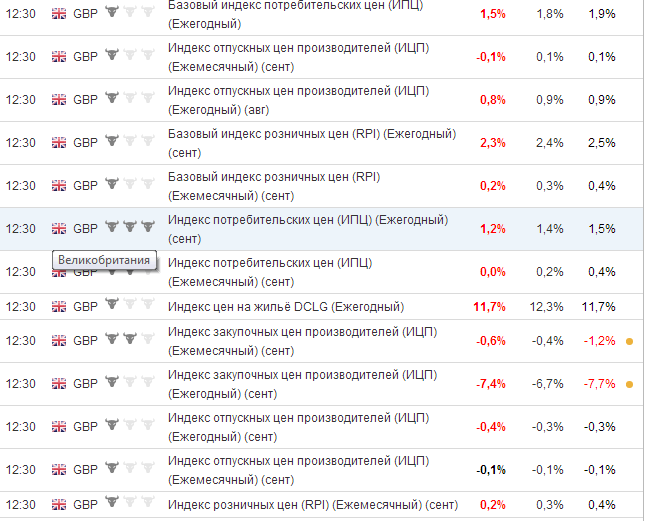Click the UK flag in the DCLG housing index row
This screenshot has height=521, width=646.
(x=59, y=307)
